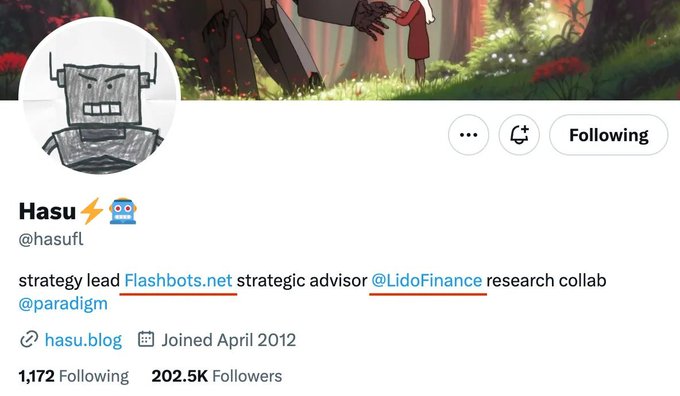
Task: Click the lightning bolt emoji next to Hasu
Action: [92, 211]
